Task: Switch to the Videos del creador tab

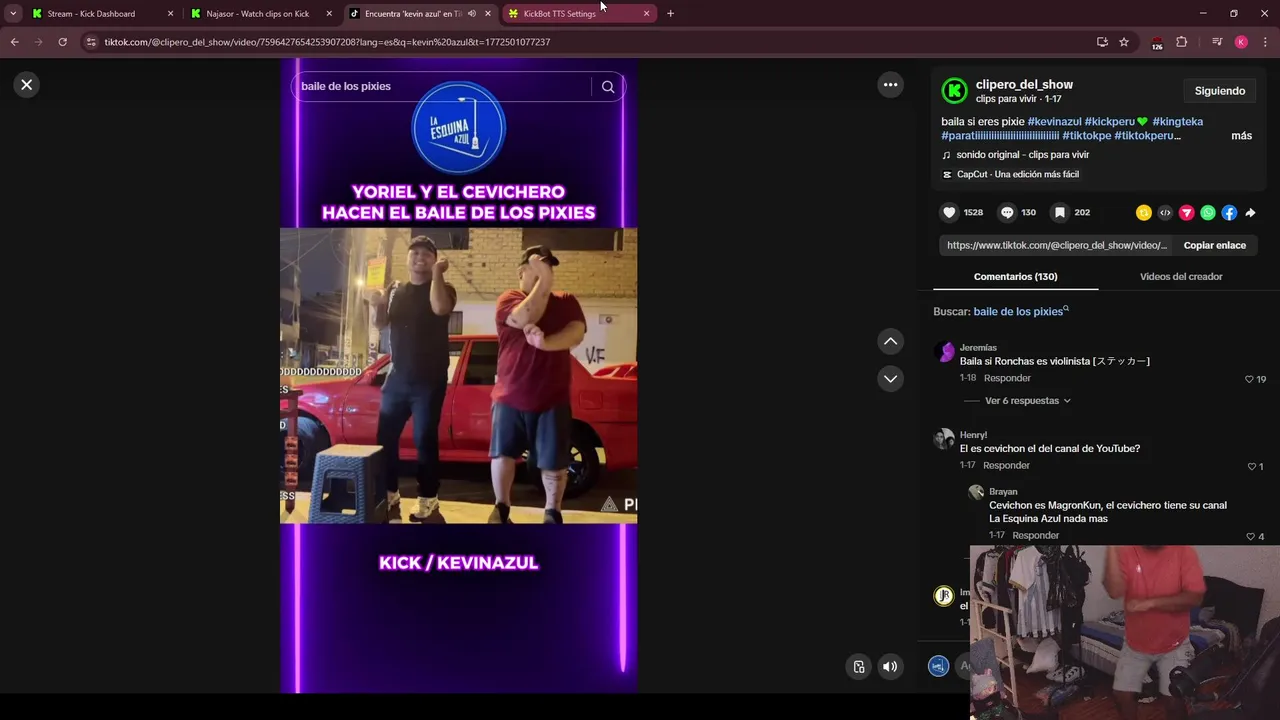Action: [x=1180, y=277]
